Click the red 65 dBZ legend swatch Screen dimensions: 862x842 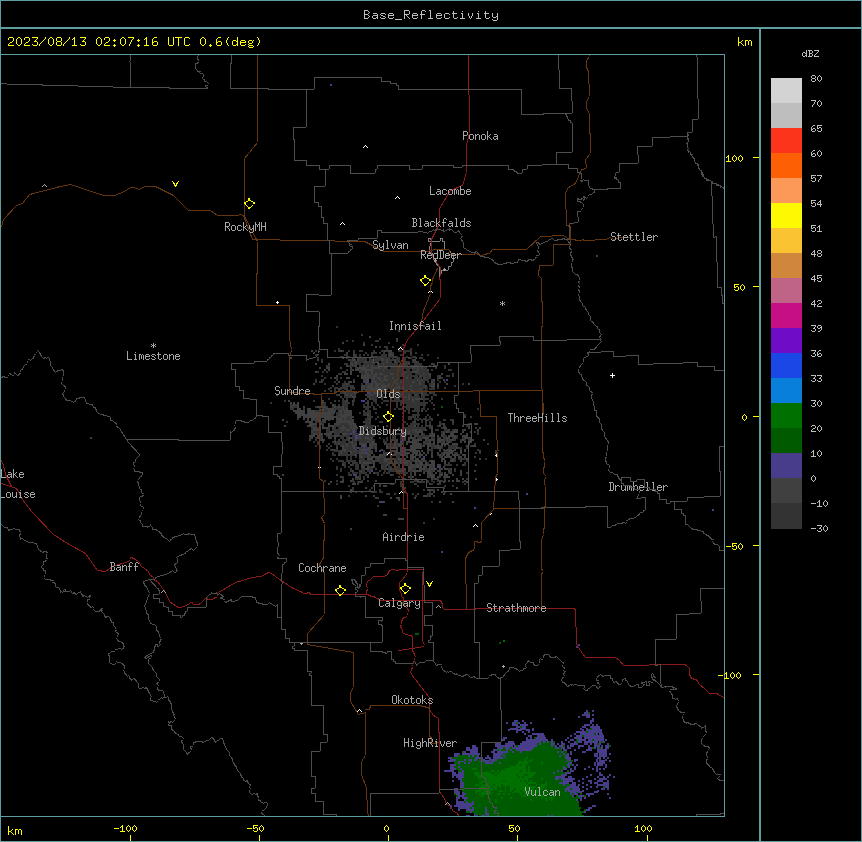[786, 140]
